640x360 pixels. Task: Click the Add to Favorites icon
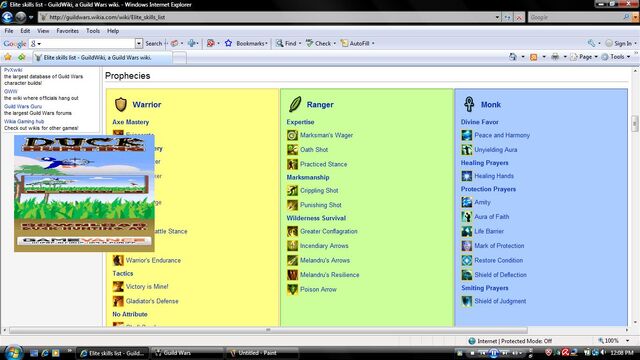click(21, 57)
